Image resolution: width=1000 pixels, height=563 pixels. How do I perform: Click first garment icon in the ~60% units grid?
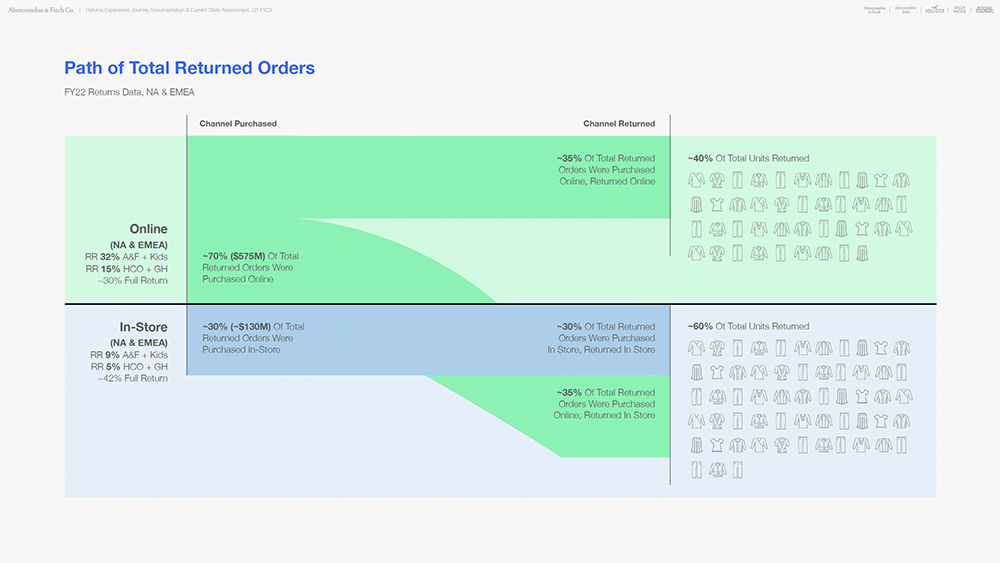[x=696, y=349]
